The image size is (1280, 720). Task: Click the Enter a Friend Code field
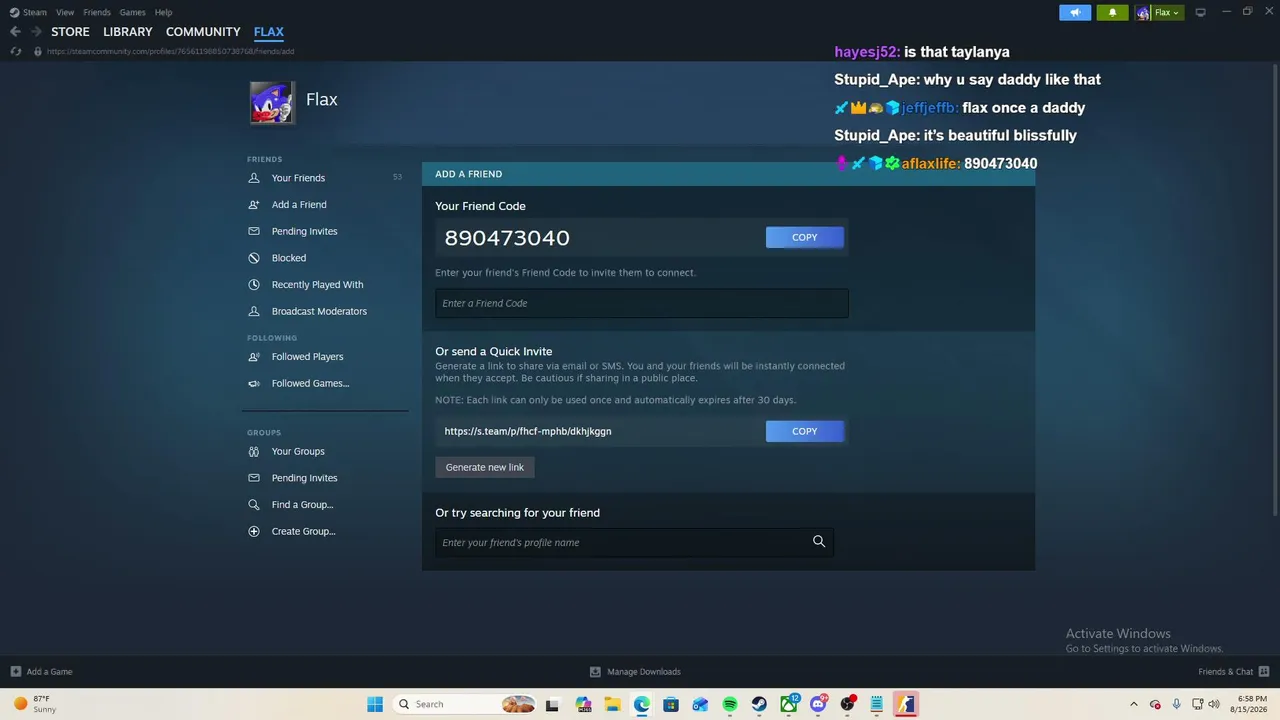642,303
